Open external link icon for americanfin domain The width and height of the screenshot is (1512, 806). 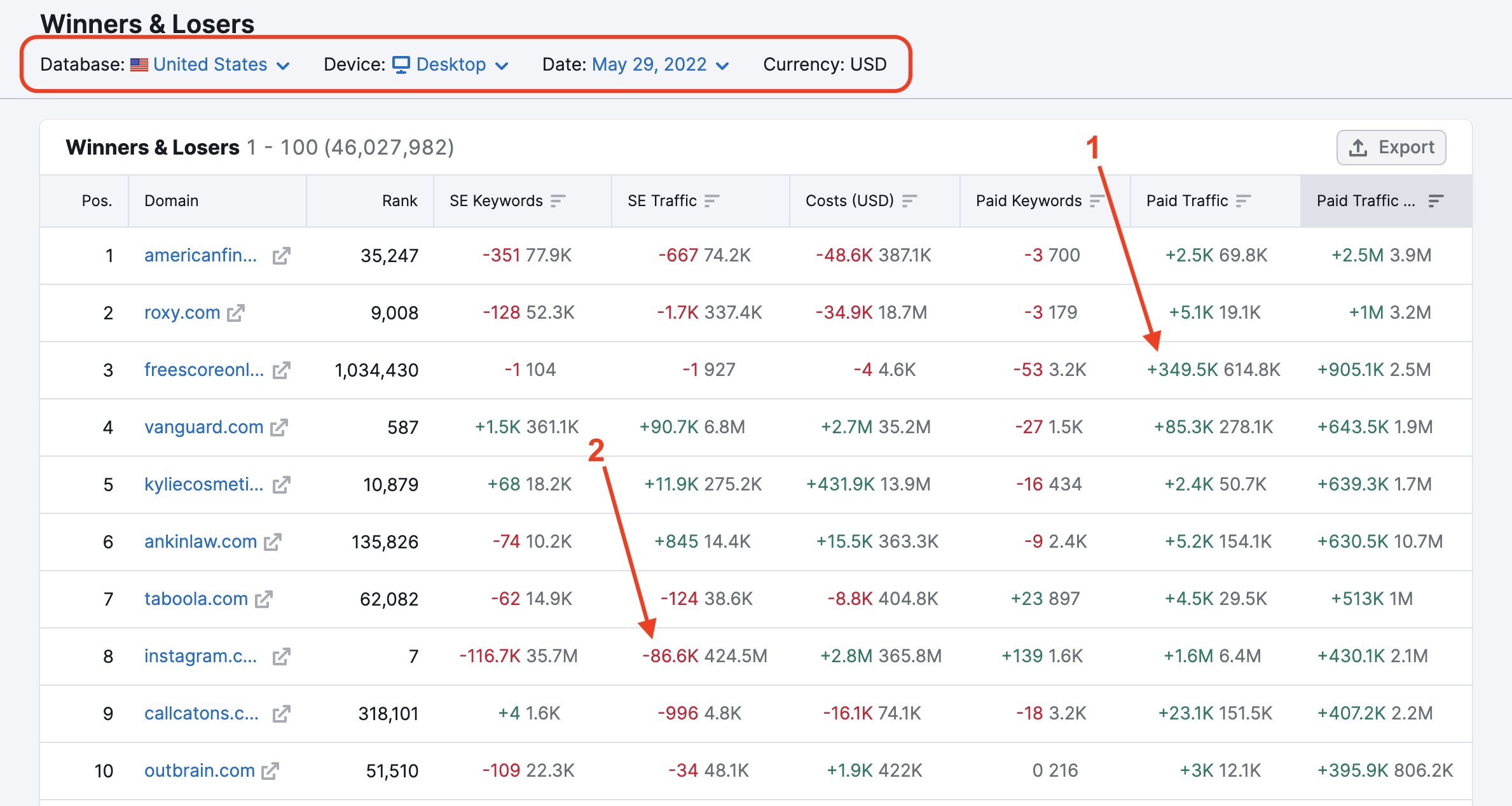point(281,256)
